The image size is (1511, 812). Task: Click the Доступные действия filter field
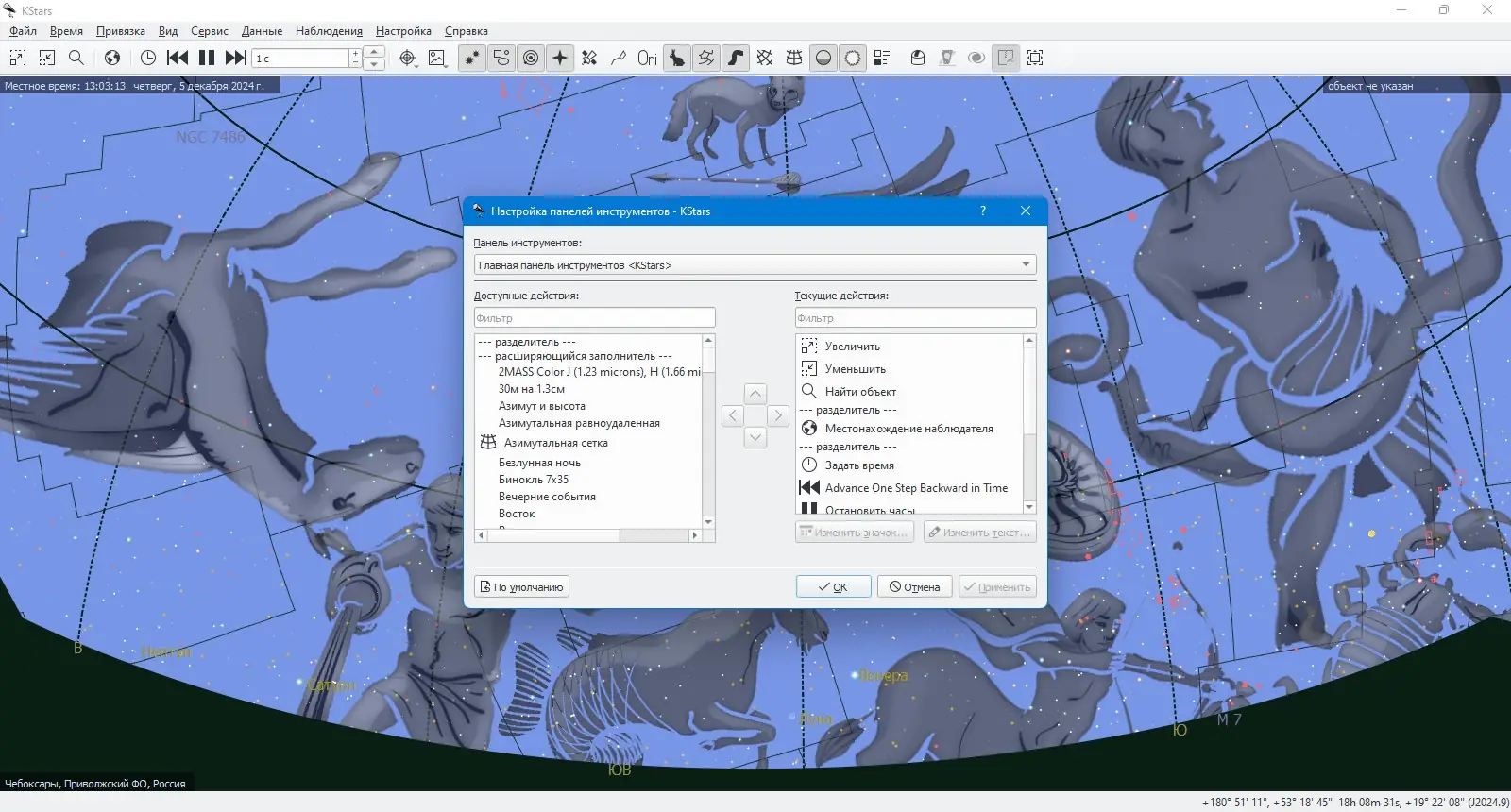pyautogui.click(x=594, y=318)
